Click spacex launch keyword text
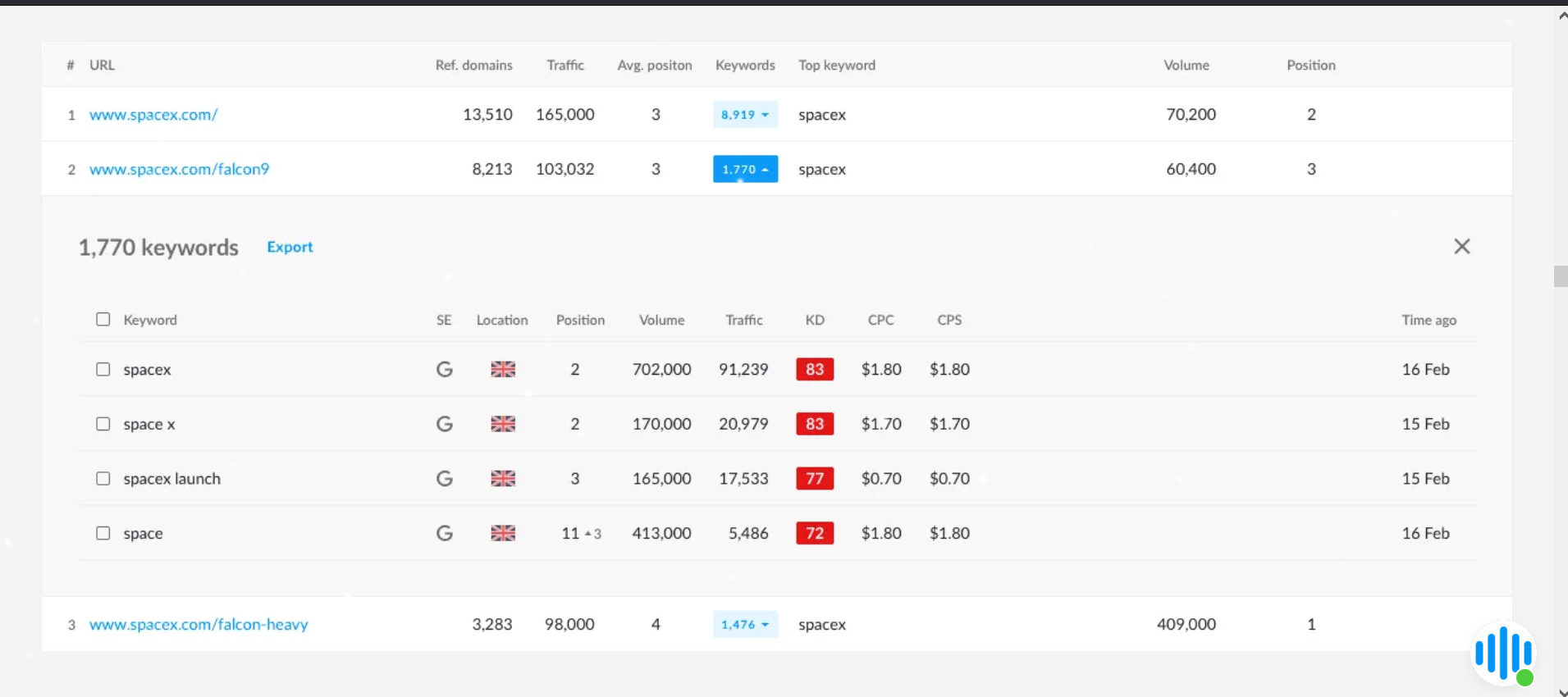 pyautogui.click(x=172, y=478)
